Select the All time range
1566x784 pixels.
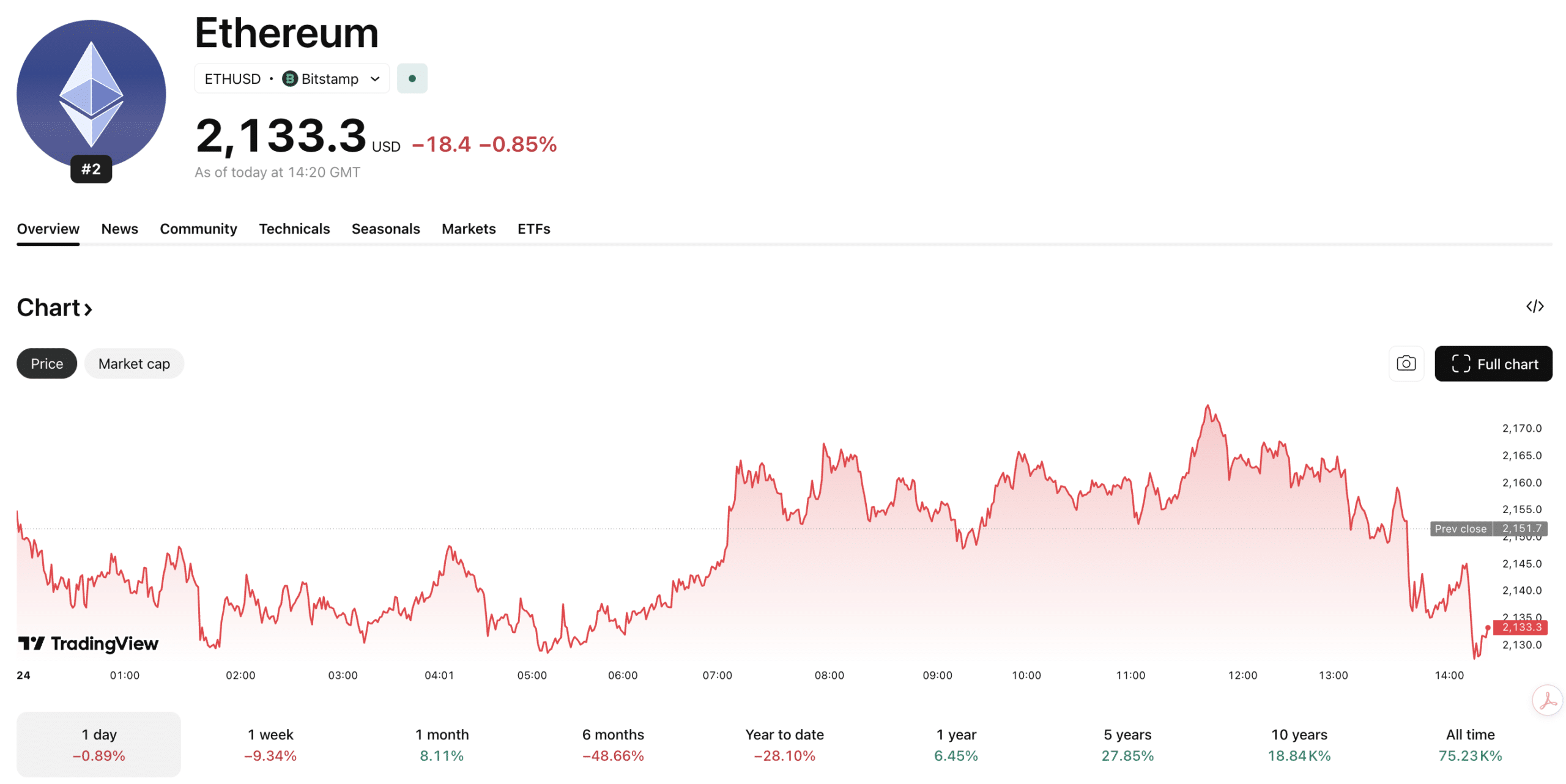(1470, 744)
